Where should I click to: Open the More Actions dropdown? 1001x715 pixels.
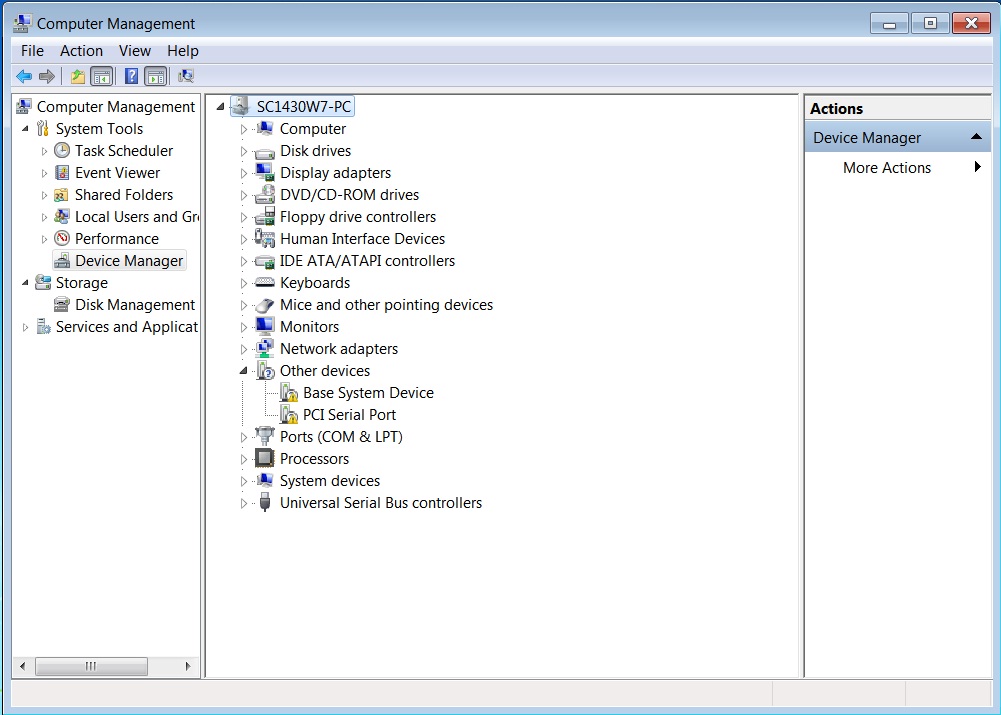coord(886,167)
